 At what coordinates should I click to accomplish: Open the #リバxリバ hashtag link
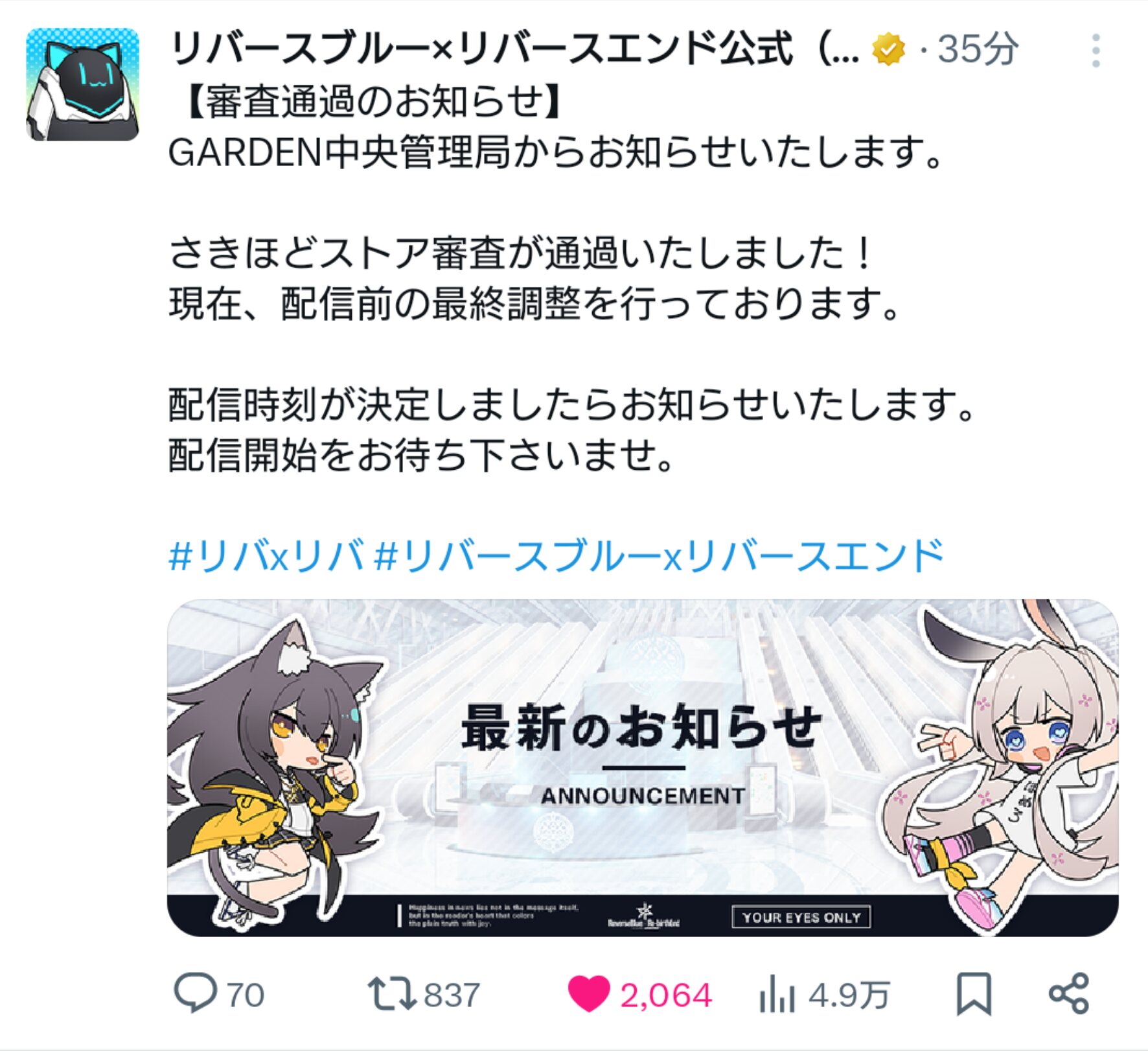click(x=266, y=556)
